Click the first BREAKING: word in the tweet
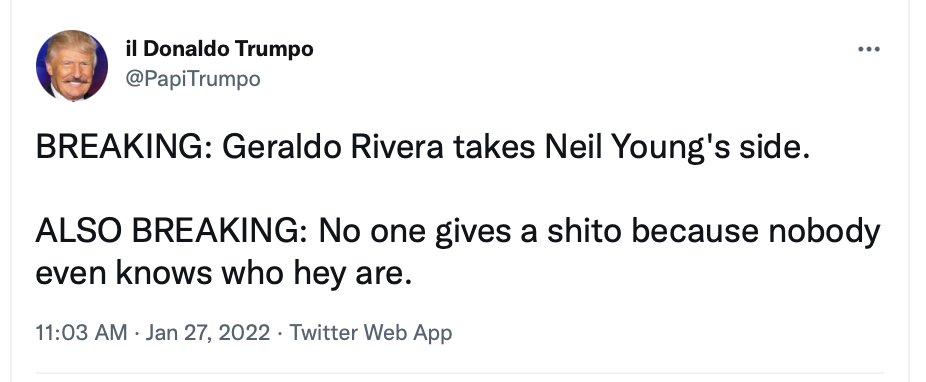Screen dimensions: 926x382 (124, 148)
